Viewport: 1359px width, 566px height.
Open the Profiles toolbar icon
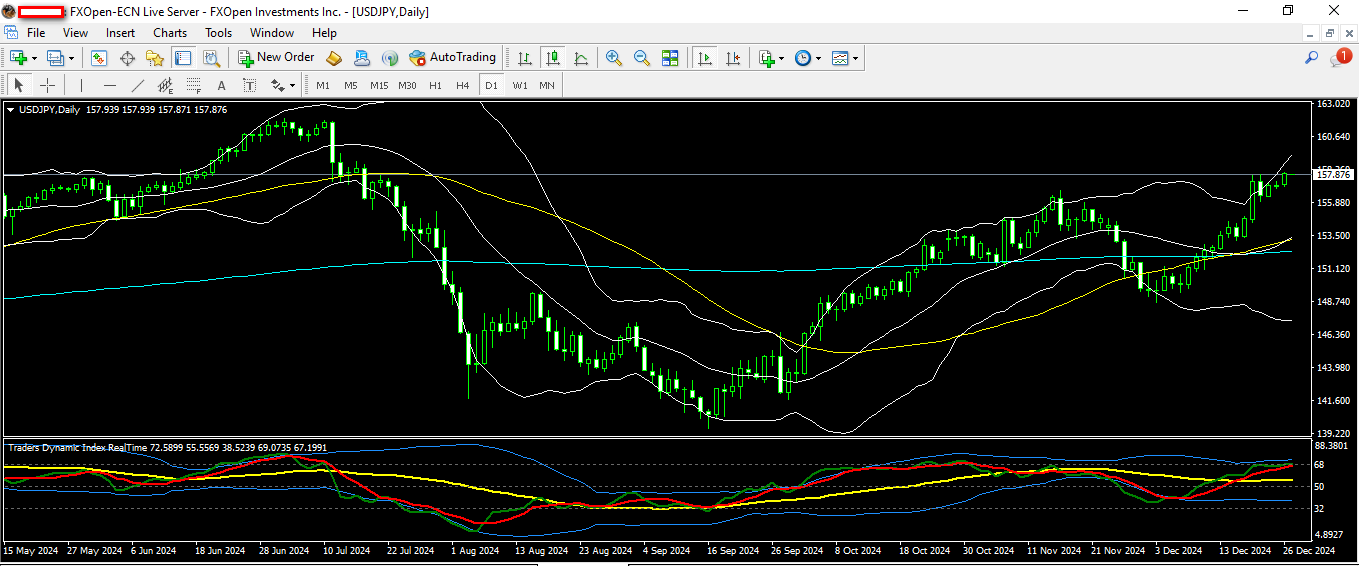point(55,58)
